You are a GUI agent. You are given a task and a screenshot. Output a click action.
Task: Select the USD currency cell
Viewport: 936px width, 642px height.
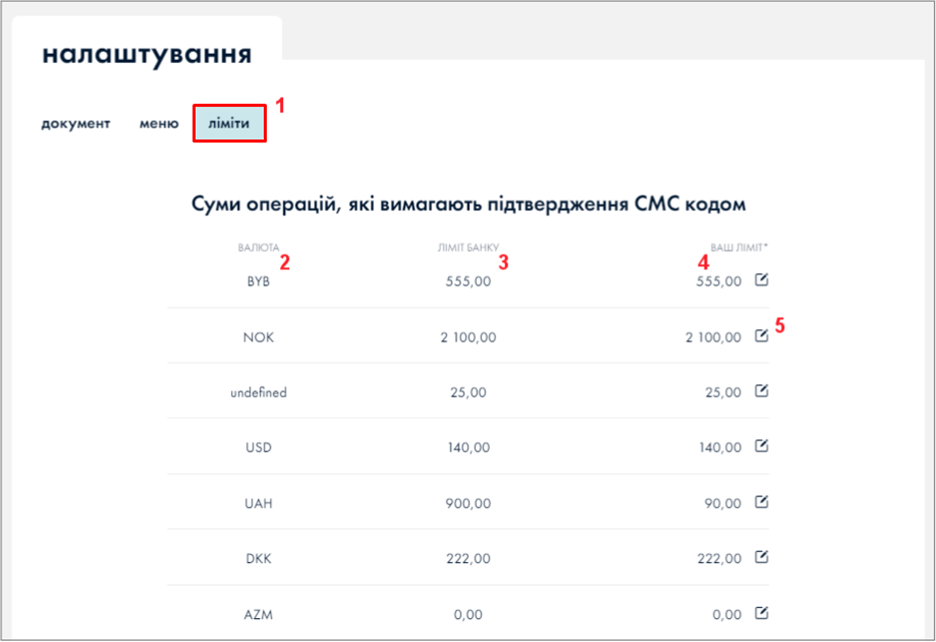(258, 448)
